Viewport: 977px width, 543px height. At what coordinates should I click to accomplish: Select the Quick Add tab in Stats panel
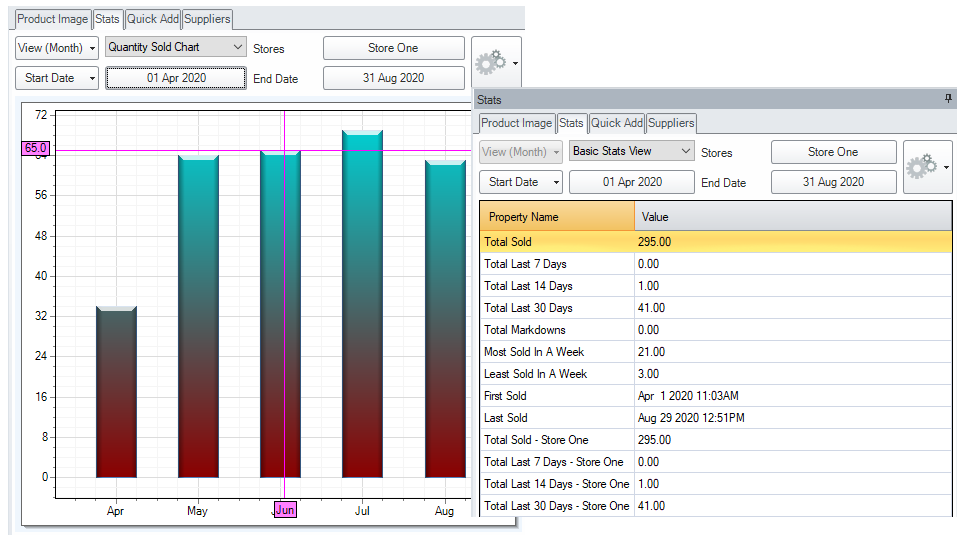point(617,123)
